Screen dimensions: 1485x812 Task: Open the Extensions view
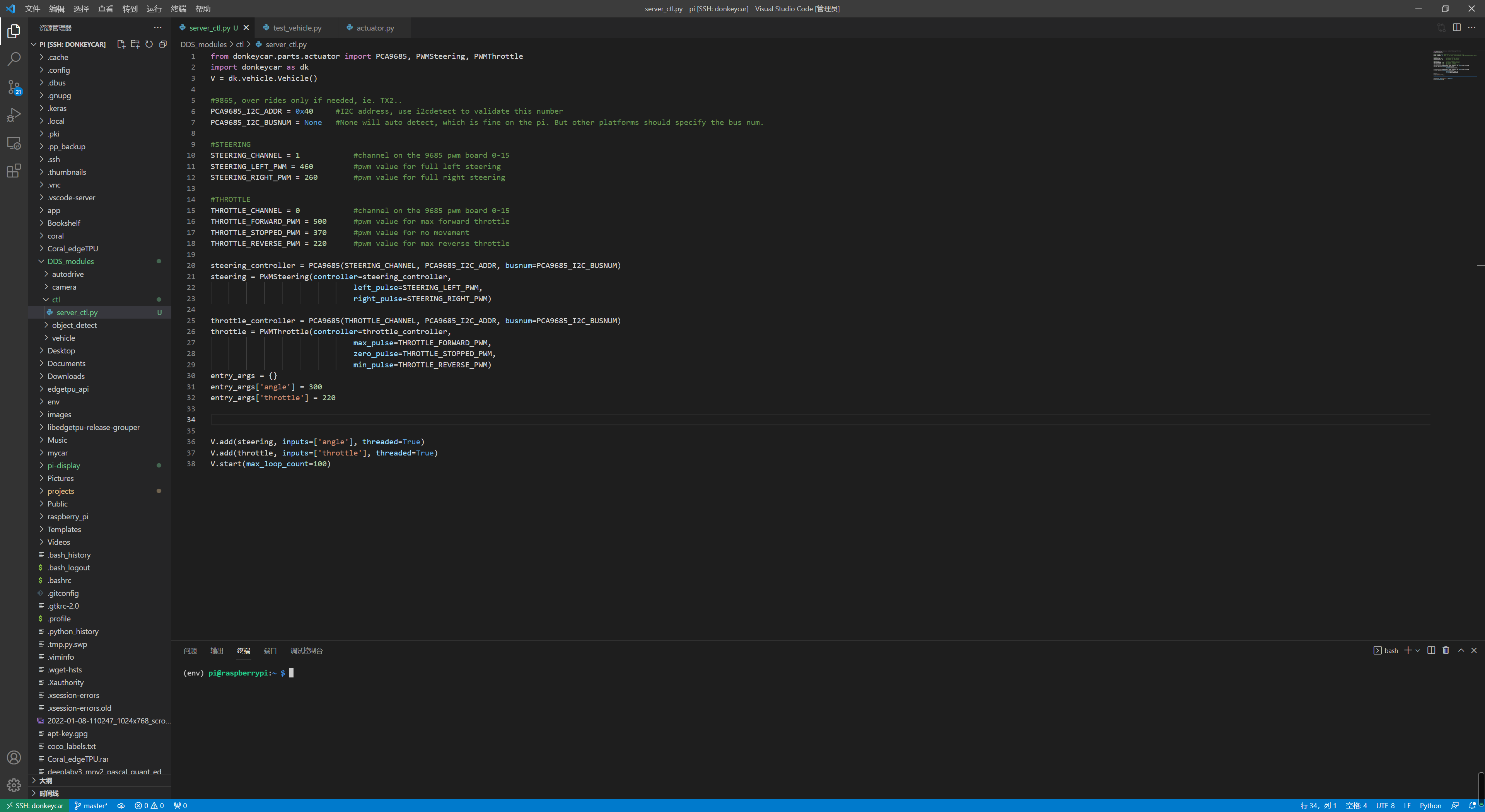[x=14, y=171]
